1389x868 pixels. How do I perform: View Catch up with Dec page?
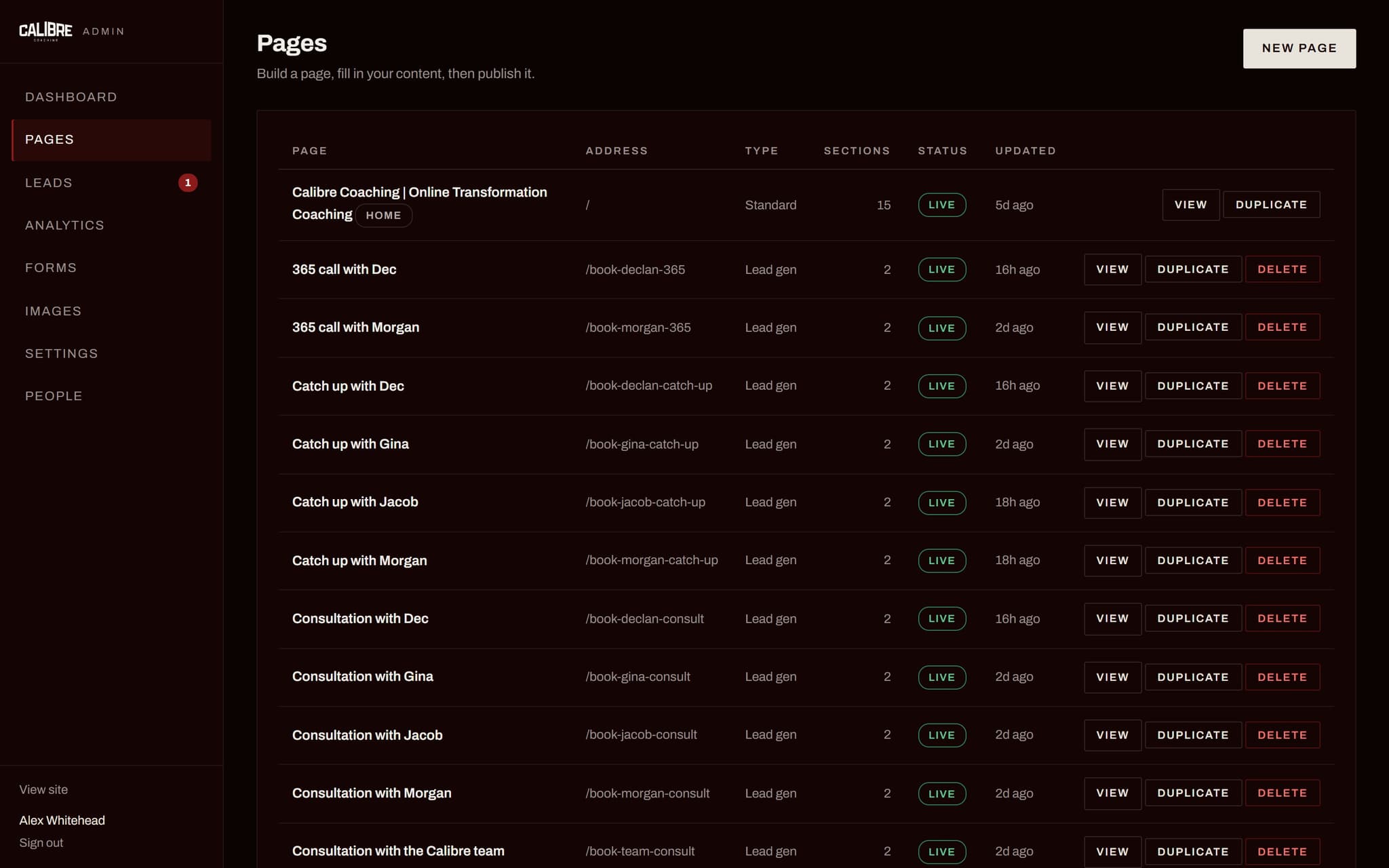click(x=1112, y=386)
